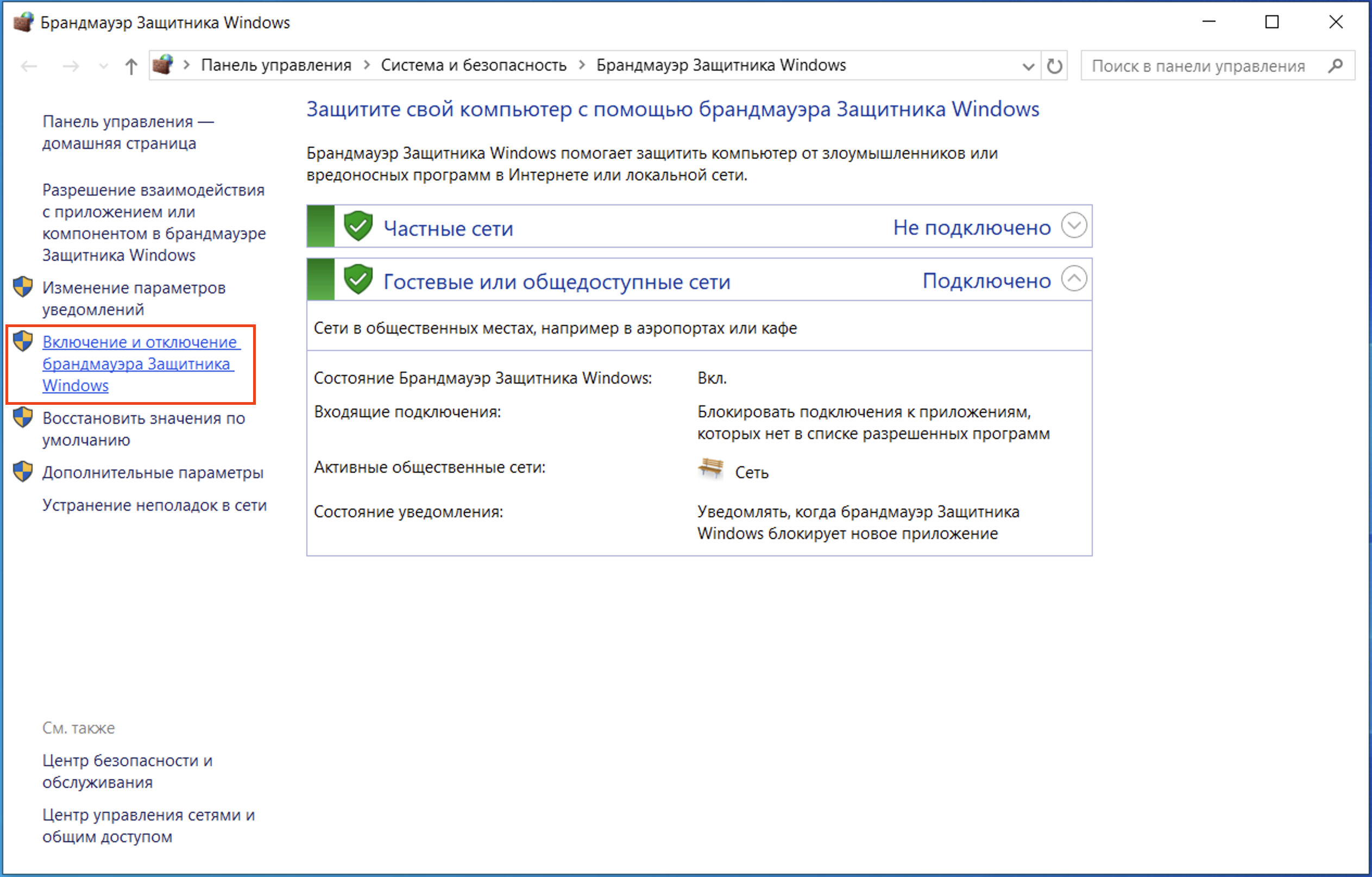The height and width of the screenshot is (877, 1372).
Task: Open 'Восстановить значения по умолчанию' link
Action: [x=143, y=429]
